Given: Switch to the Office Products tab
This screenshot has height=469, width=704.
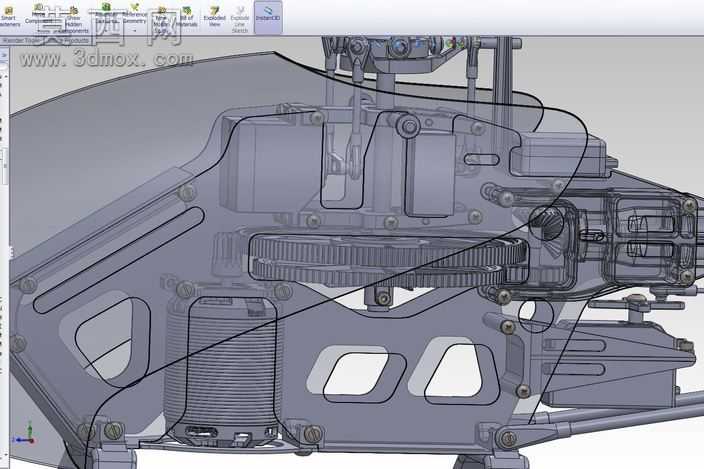Looking at the screenshot, I should [x=67, y=40].
